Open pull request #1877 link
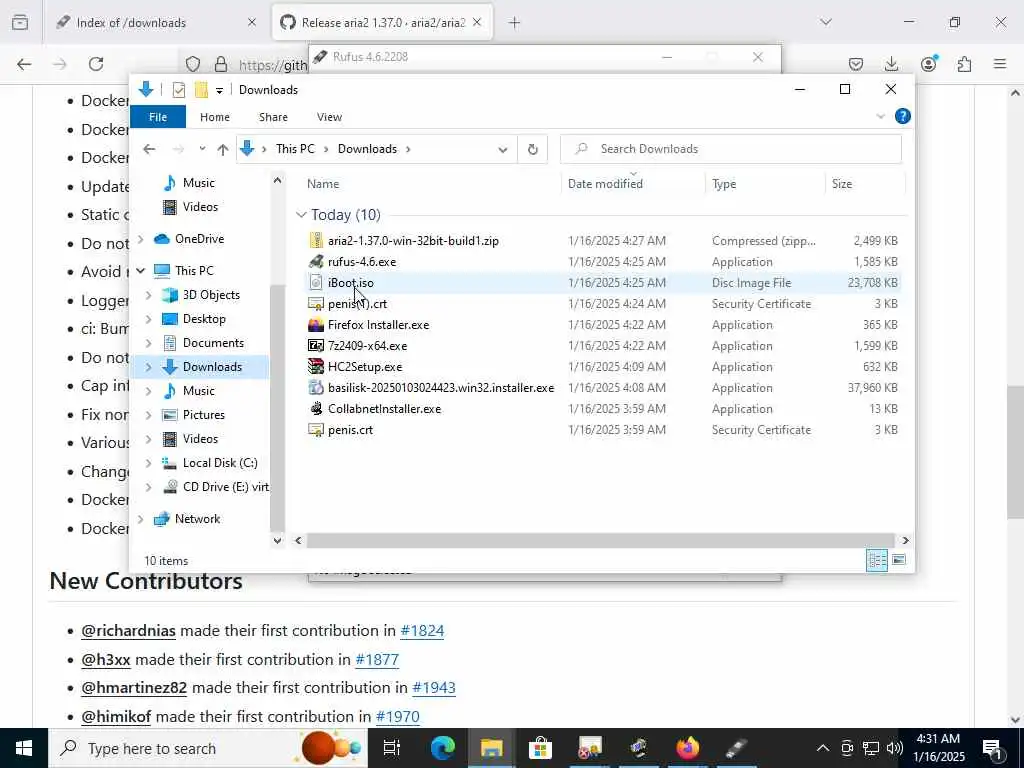This screenshot has height=768, width=1024. pyautogui.click(x=377, y=660)
